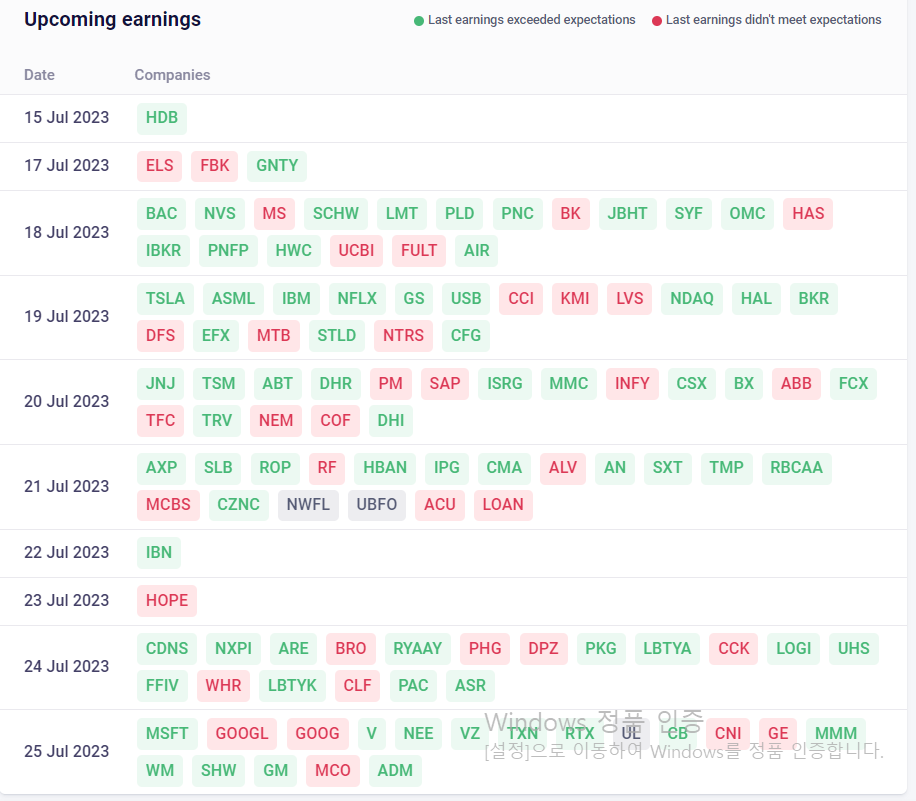Select the ELS ticker on 17 Jul
Viewport: 916px width, 801px height.
pos(159,166)
